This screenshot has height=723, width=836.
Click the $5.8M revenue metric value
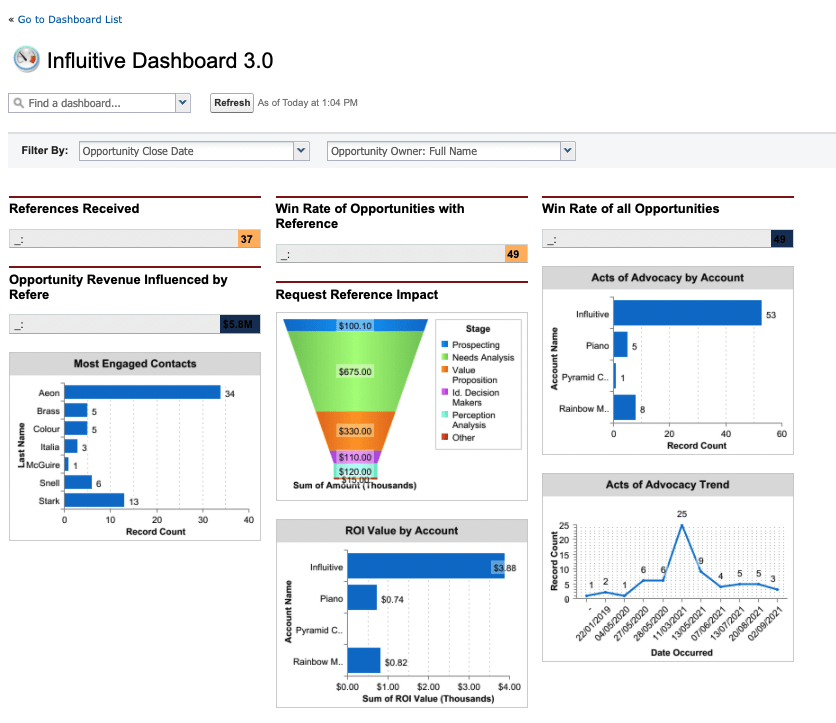pos(240,324)
